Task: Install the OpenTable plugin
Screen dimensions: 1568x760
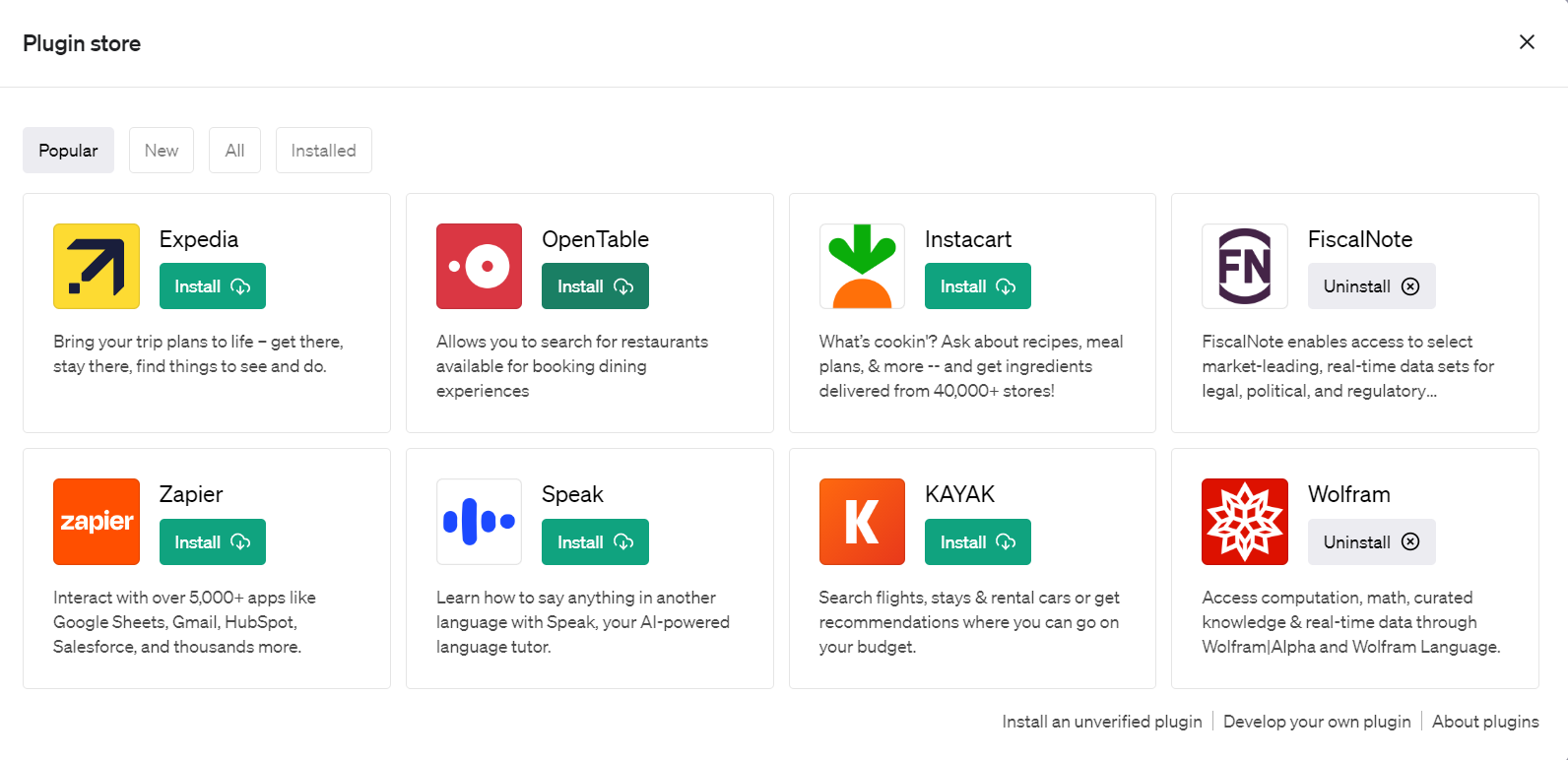Action: [x=595, y=286]
